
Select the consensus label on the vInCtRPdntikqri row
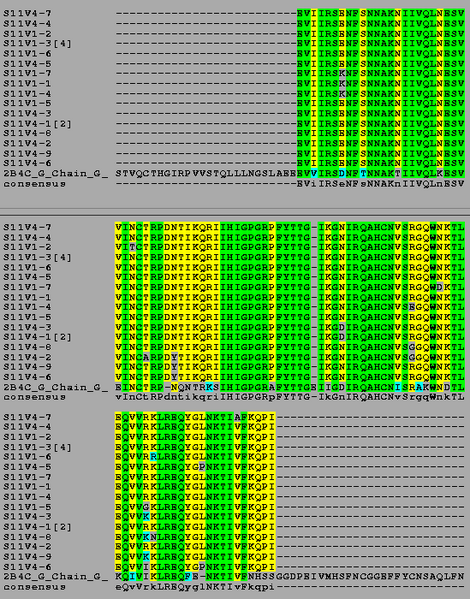tap(34, 397)
